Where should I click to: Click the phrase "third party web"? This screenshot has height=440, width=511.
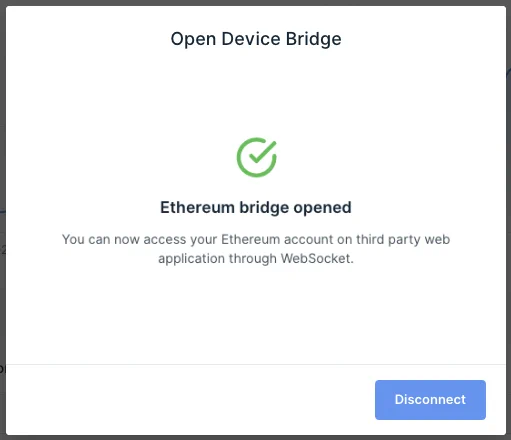tap(403, 240)
